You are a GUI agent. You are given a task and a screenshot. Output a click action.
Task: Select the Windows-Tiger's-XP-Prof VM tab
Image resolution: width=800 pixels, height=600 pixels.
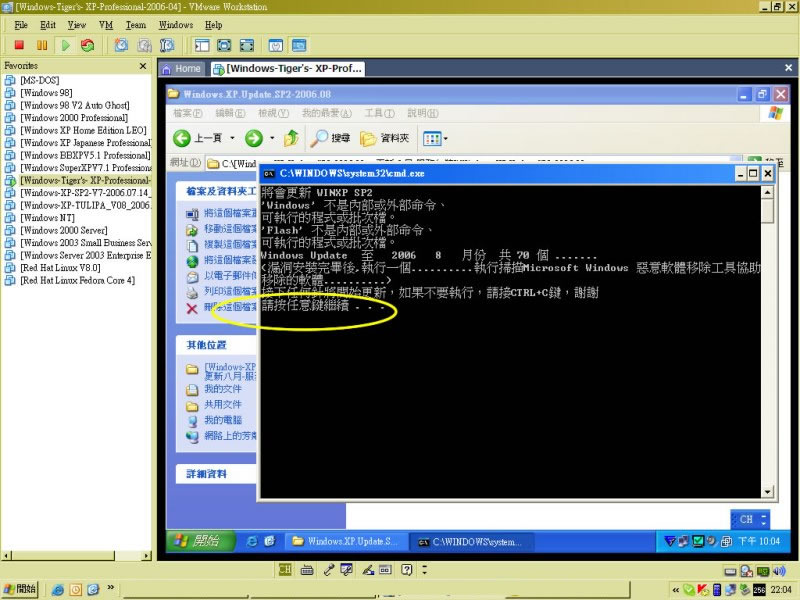pos(288,68)
